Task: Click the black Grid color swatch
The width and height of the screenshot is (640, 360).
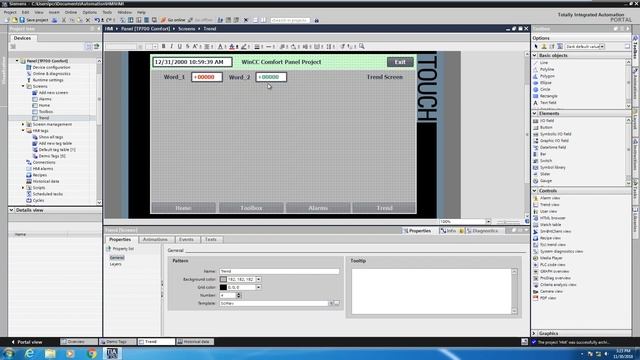Action: click(223, 287)
